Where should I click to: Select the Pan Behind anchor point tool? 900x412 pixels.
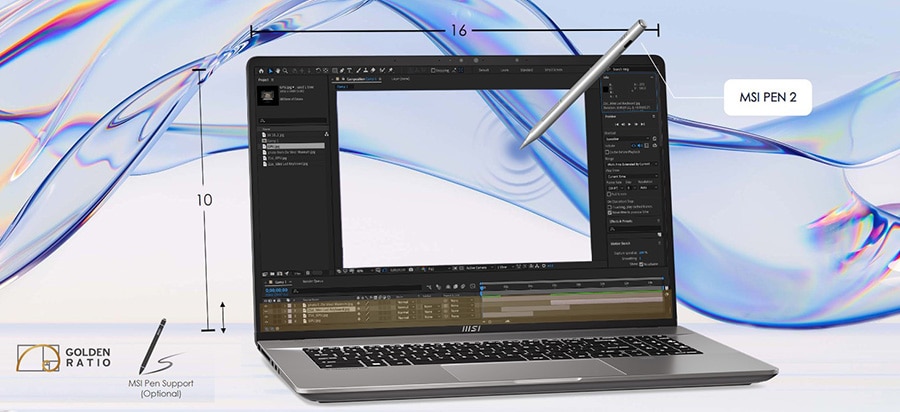(x=325, y=71)
